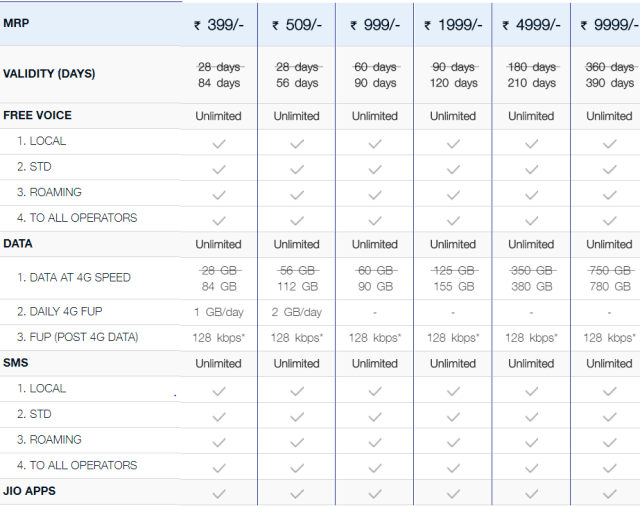The height and width of the screenshot is (506, 640).
Task: Click SMS Local checkmark under ₹1999 plan
Action: tap(453, 390)
